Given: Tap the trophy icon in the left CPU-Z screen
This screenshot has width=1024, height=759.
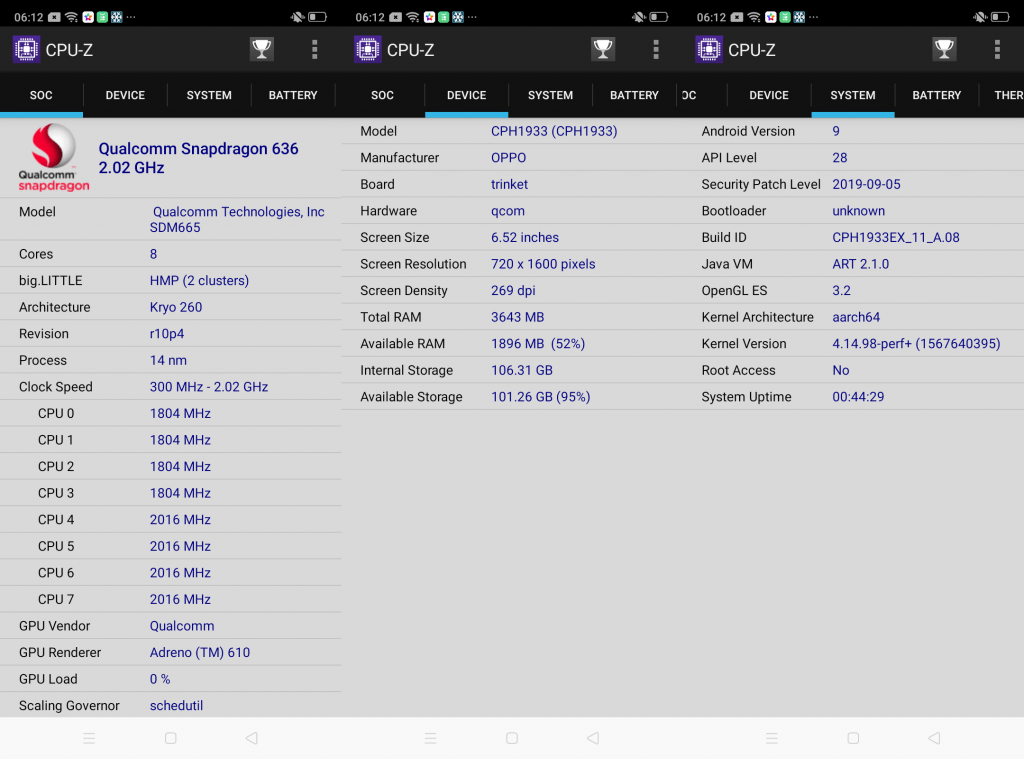Looking at the screenshot, I should click(x=261, y=49).
